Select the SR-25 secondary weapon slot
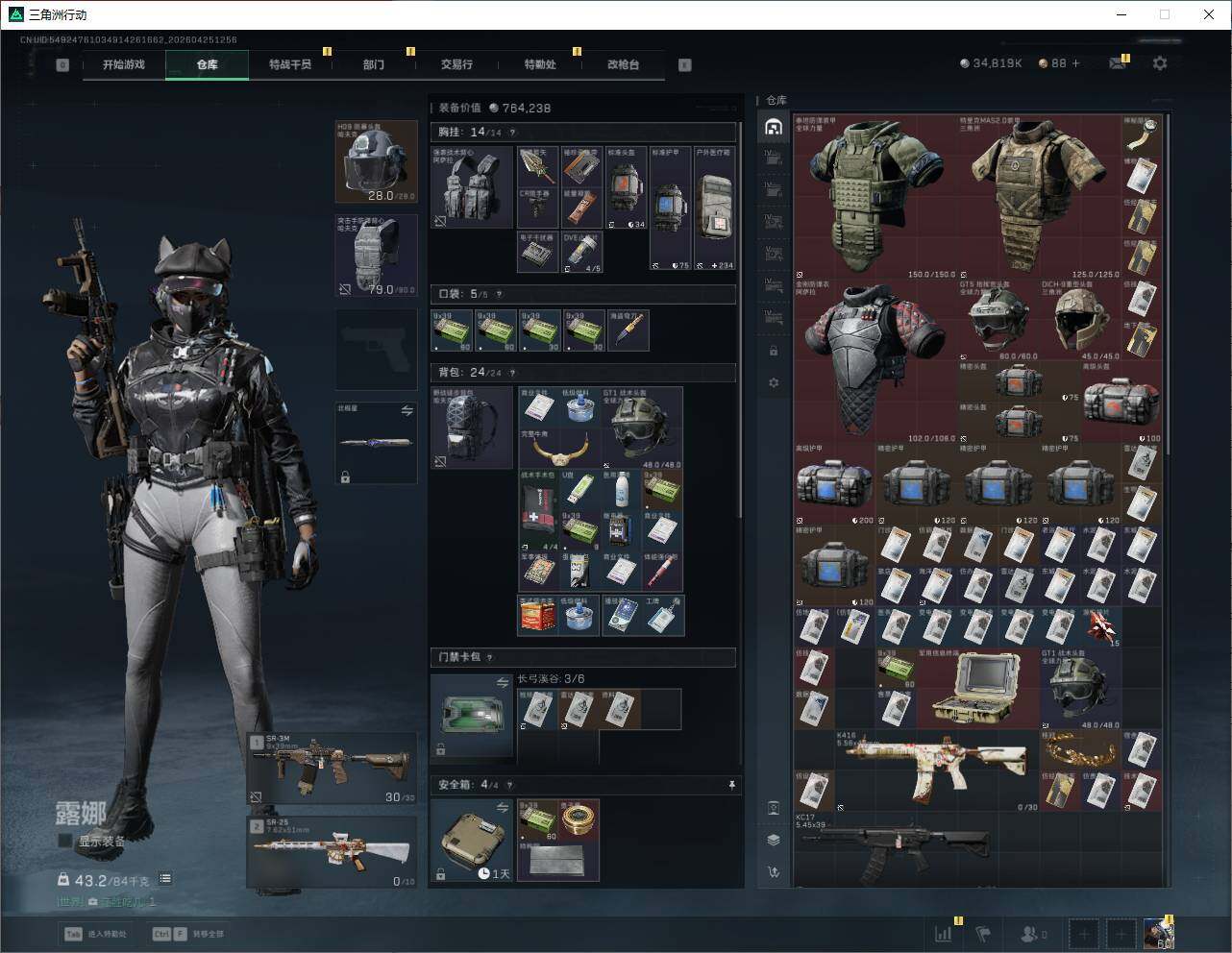 pyautogui.click(x=333, y=852)
